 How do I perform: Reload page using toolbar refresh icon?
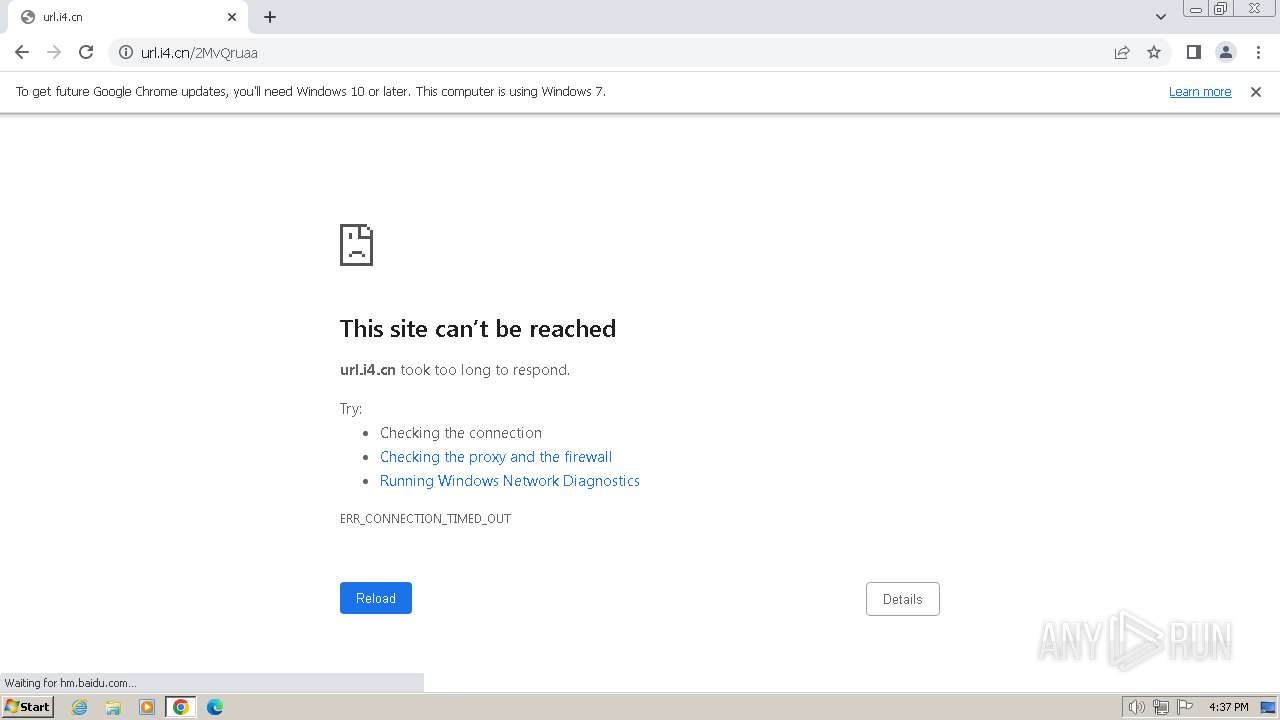(x=86, y=53)
